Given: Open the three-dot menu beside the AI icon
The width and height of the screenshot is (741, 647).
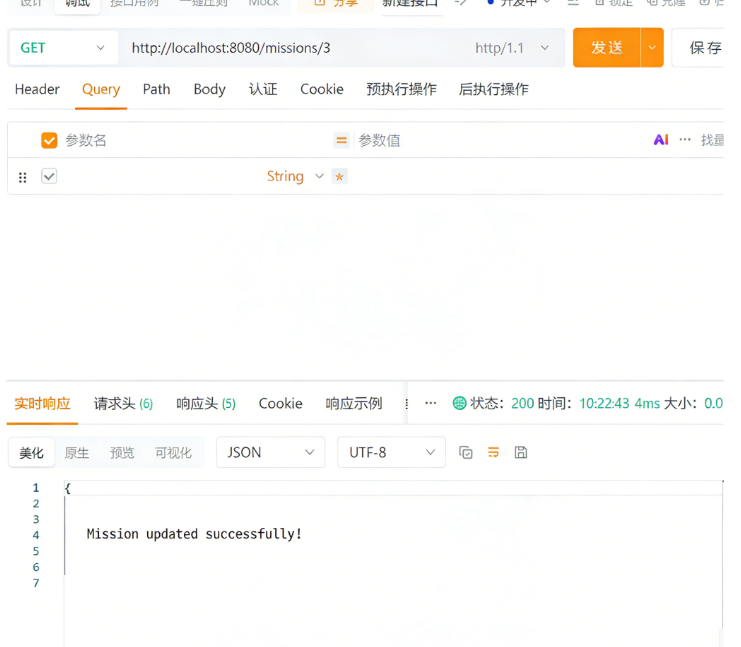Looking at the screenshot, I should click(x=685, y=139).
